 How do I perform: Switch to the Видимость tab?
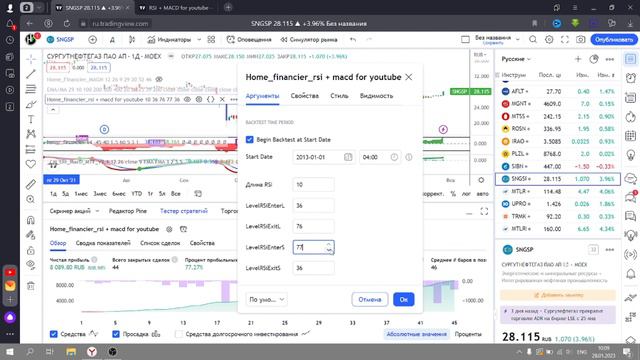click(x=376, y=96)
